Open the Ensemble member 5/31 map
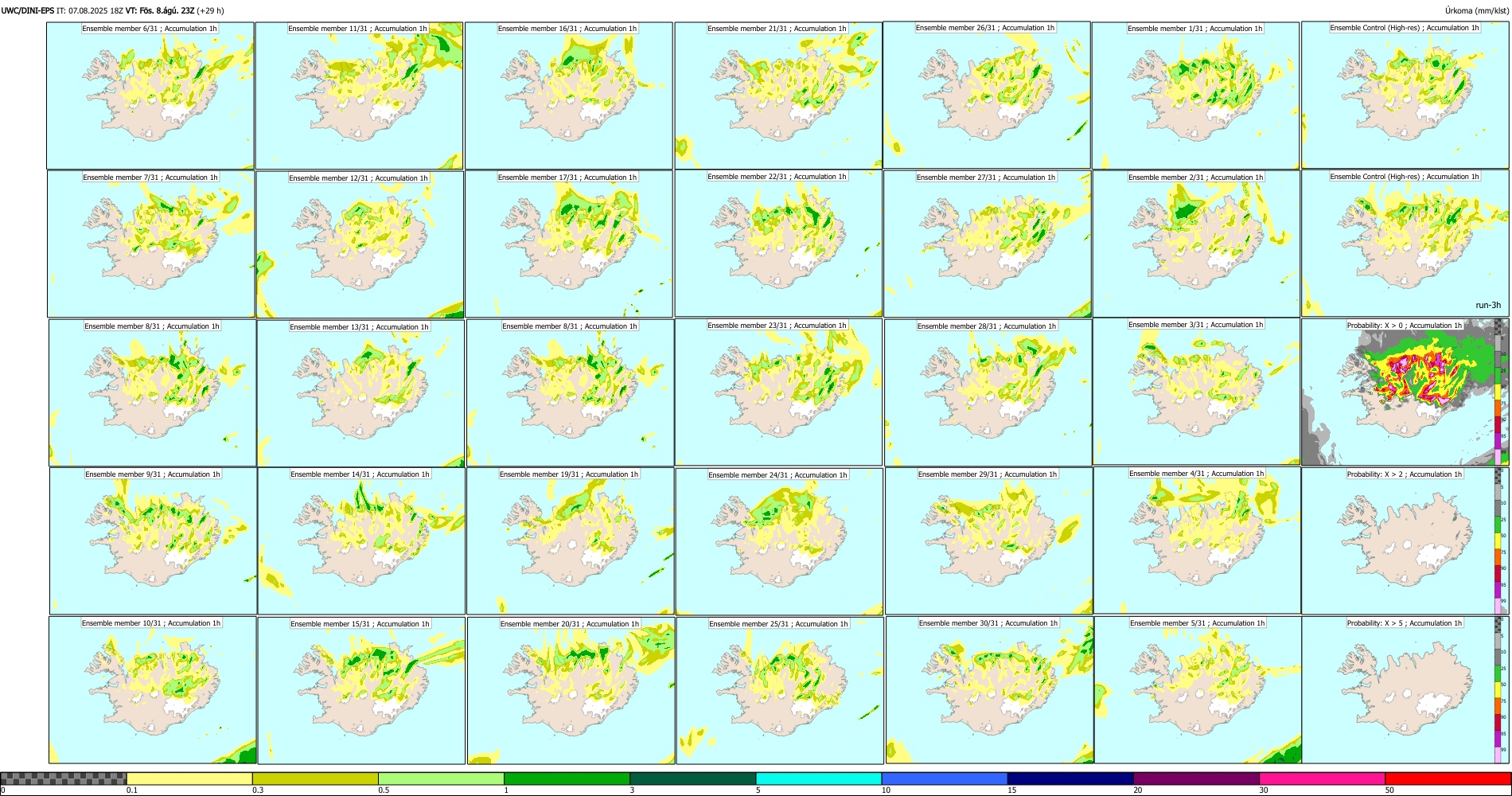The image size is (1512, 796). point(1198,690)
